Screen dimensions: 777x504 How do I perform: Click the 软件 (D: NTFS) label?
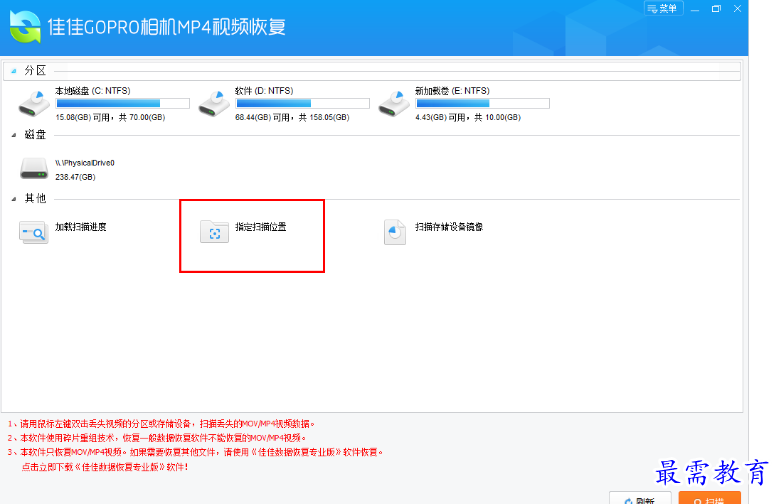pyautogui.click(x=264, y=91)
